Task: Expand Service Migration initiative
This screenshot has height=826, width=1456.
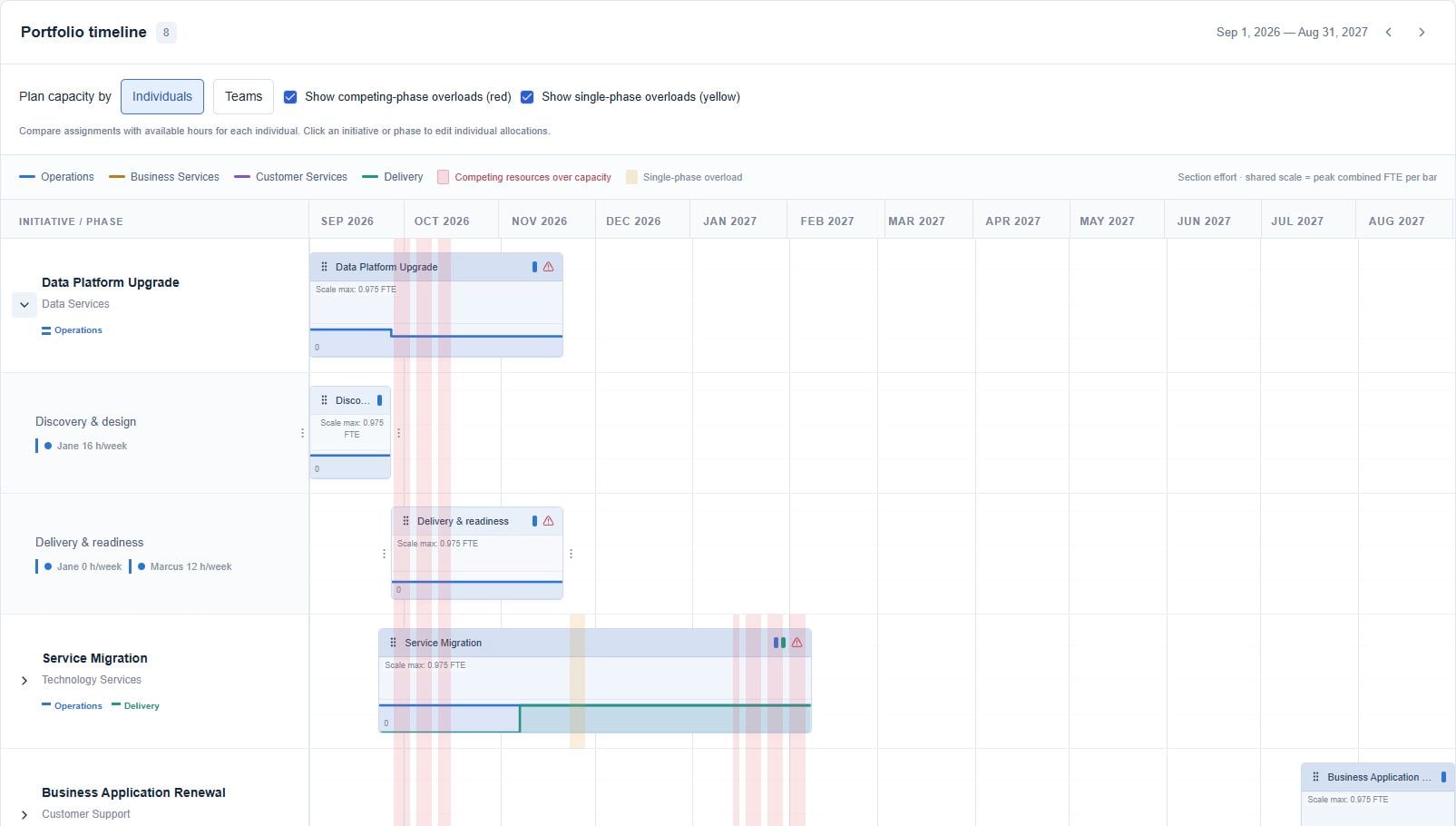Action: coord(24,681)
